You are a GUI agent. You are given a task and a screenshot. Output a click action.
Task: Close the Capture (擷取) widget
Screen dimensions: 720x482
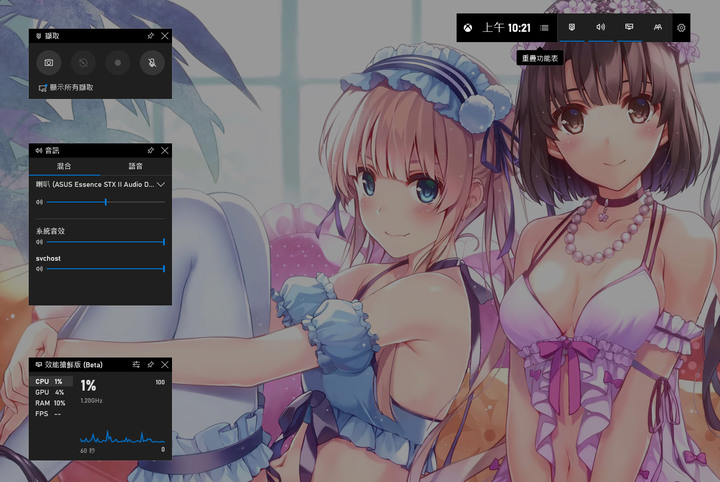pos(165,36)
